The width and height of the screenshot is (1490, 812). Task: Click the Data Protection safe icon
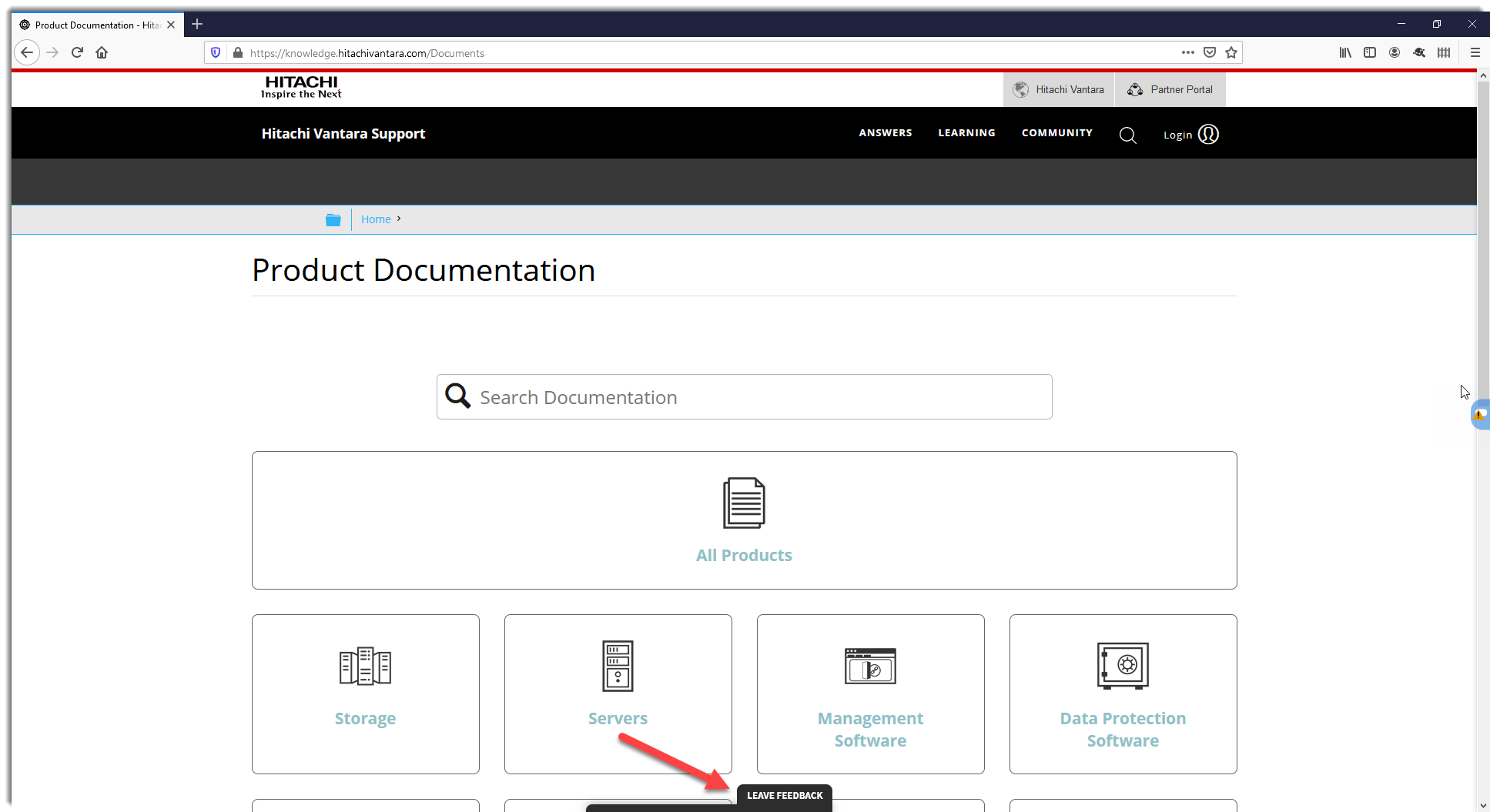(1123, 666)
